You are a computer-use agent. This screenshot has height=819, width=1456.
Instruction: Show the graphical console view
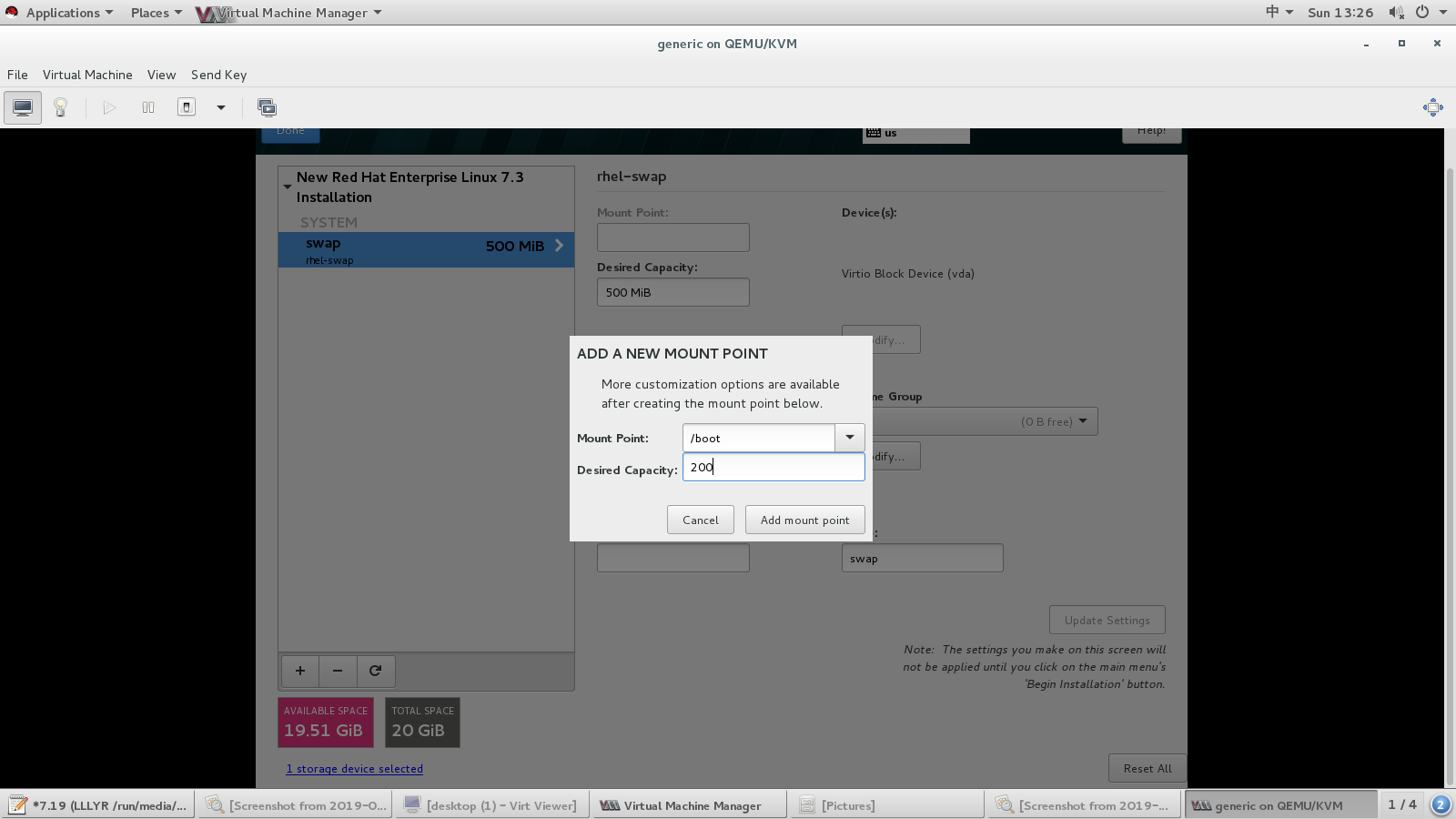(23, 107)
